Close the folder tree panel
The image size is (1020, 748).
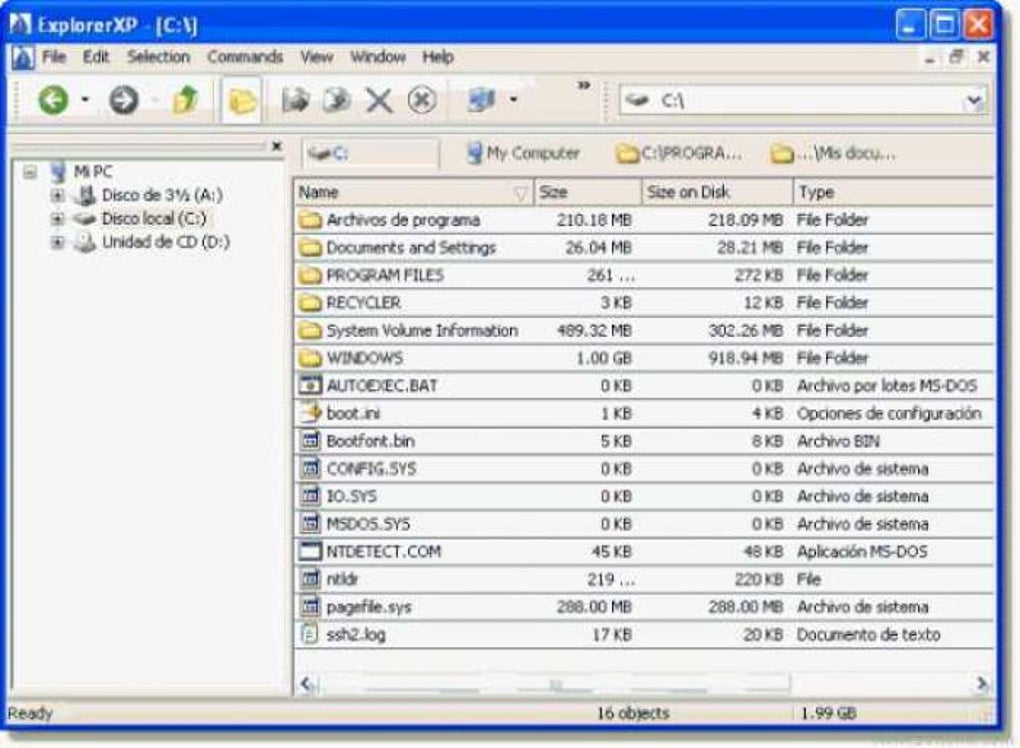[276, 146]
